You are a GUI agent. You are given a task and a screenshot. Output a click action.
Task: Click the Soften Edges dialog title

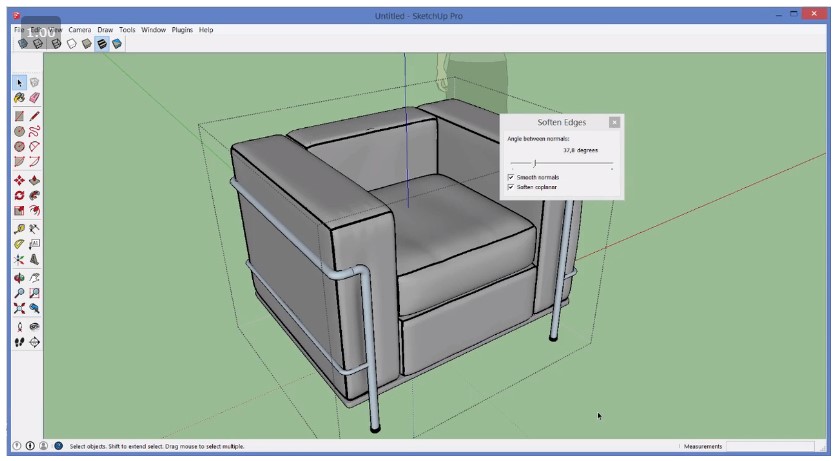562,122
